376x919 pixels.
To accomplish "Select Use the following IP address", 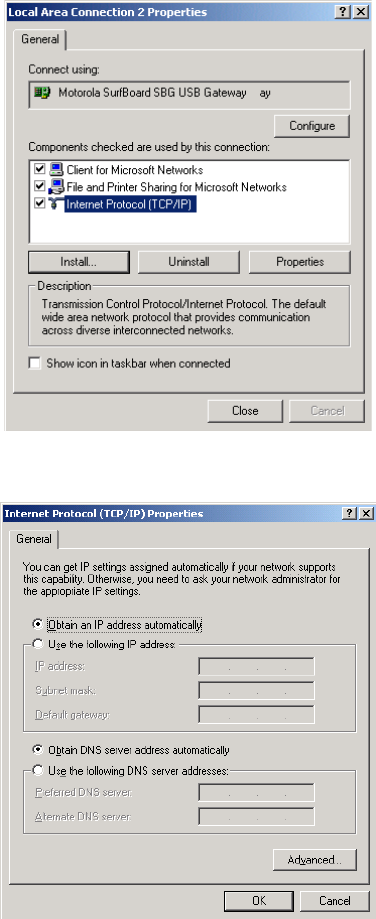I will [38, 644].
